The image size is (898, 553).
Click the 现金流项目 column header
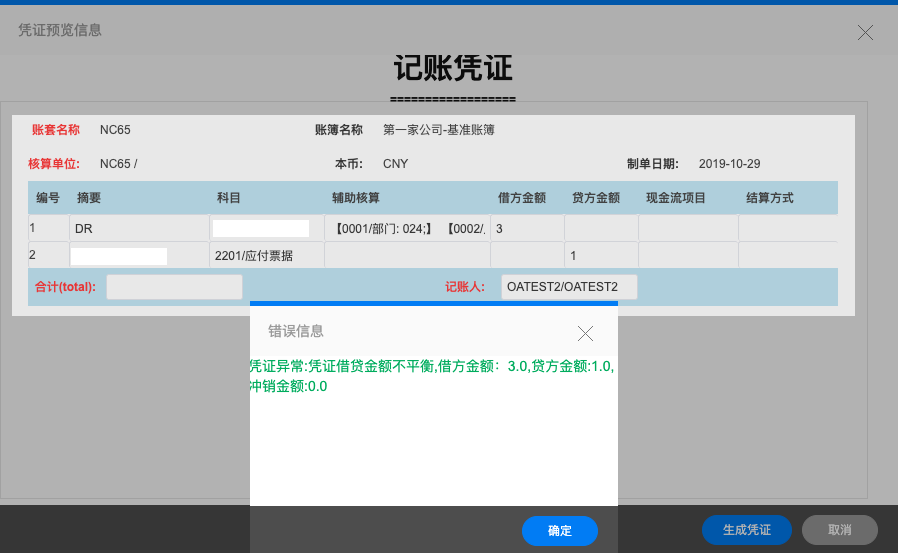click(x=676, y=198)
